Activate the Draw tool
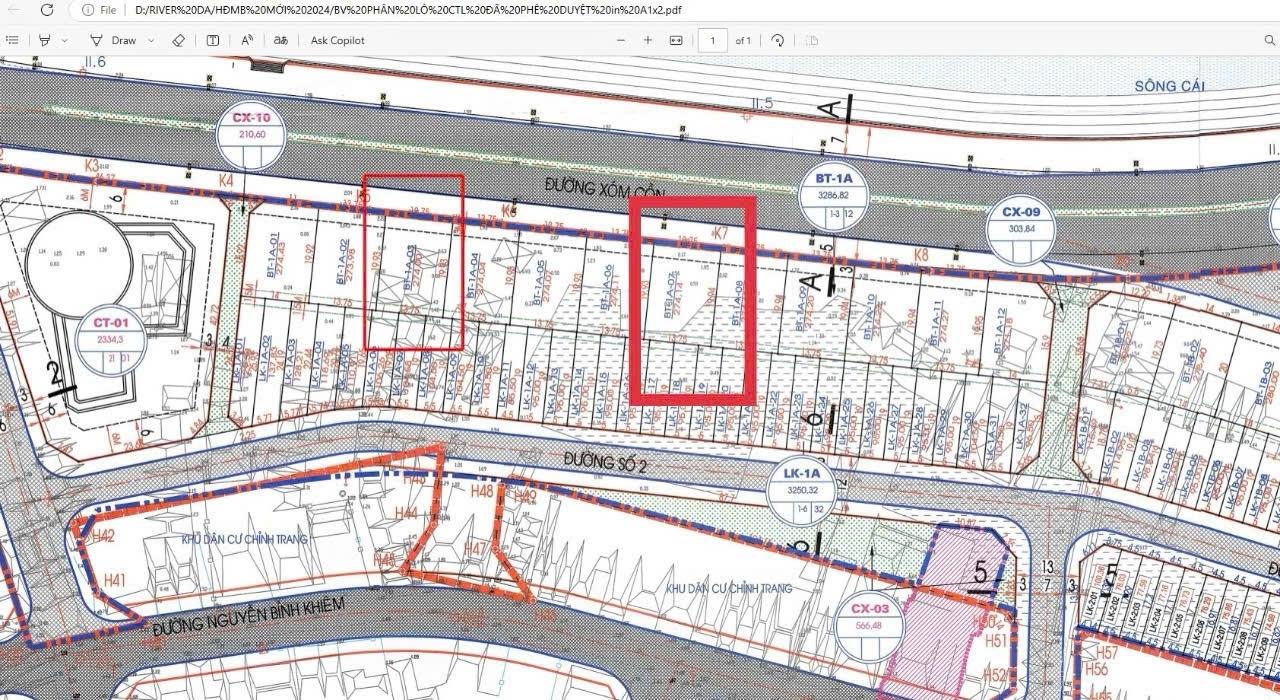 (x=113, y=40)
